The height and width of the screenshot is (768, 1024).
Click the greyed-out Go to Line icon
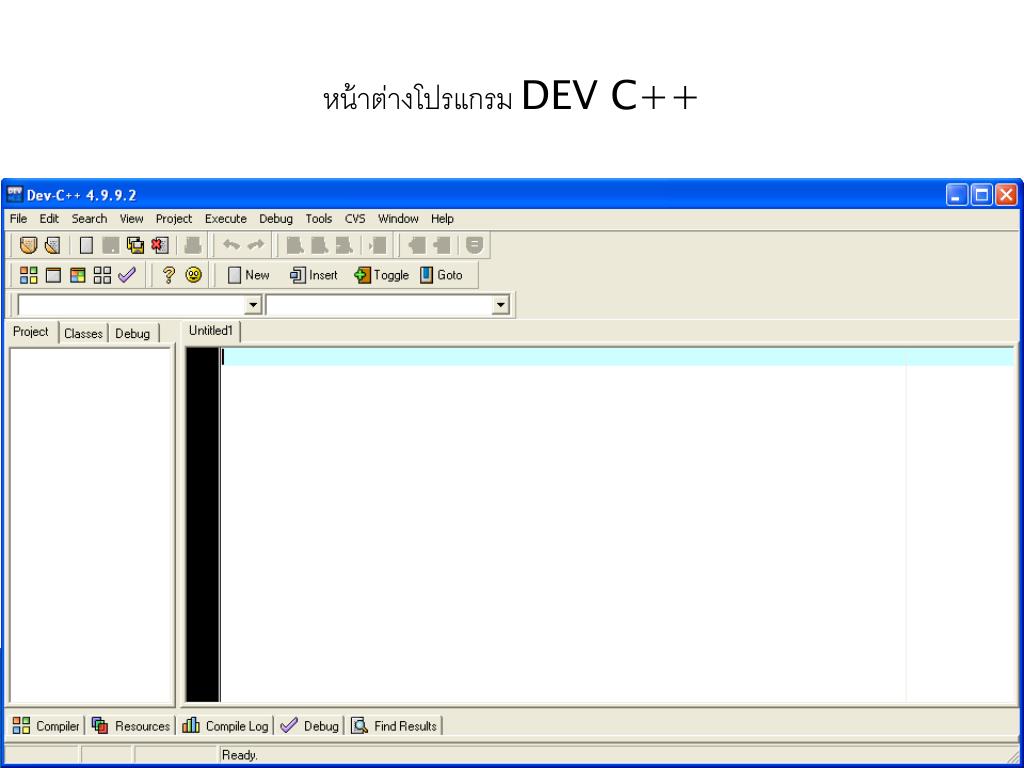(x=377, y=246)
